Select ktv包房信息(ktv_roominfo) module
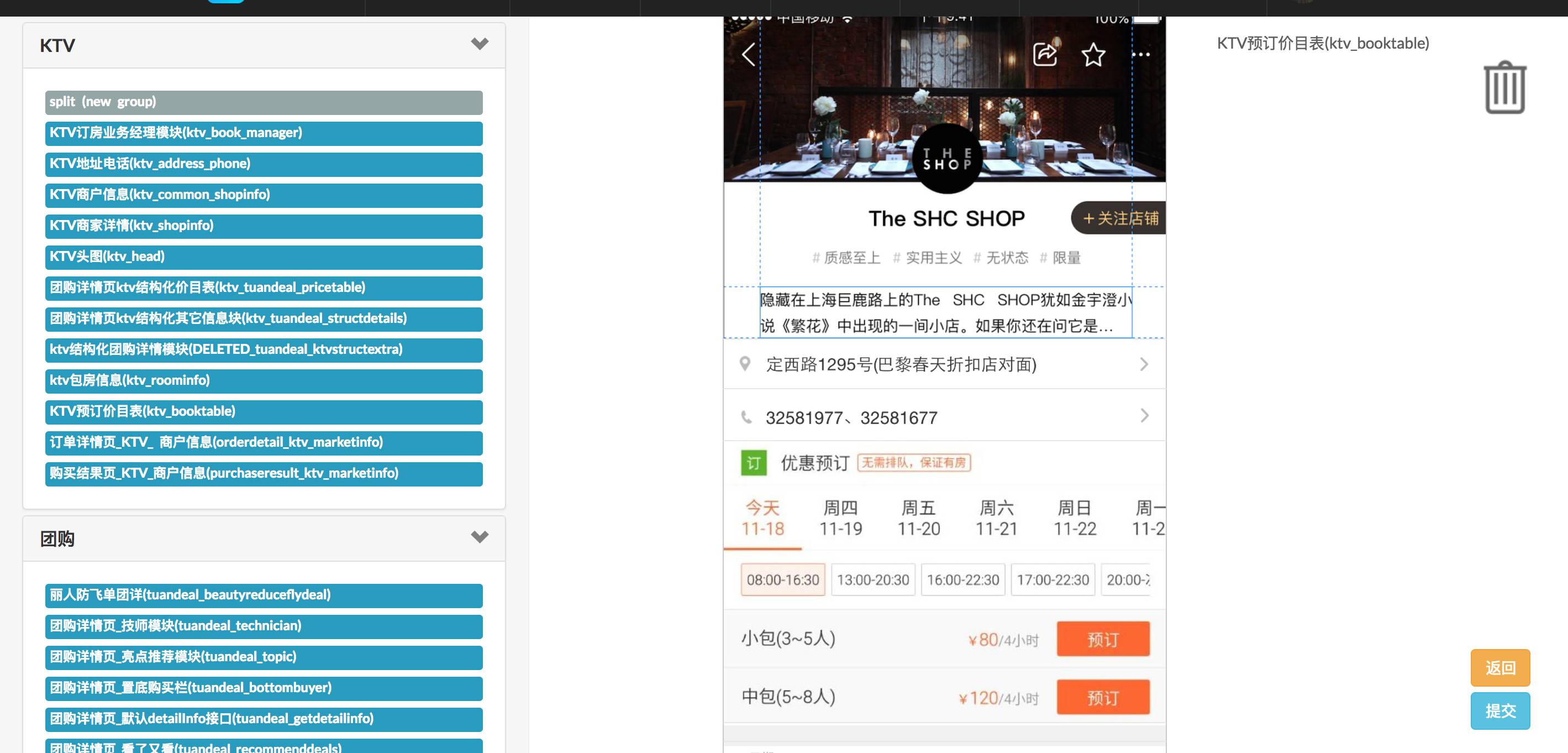 264,381
